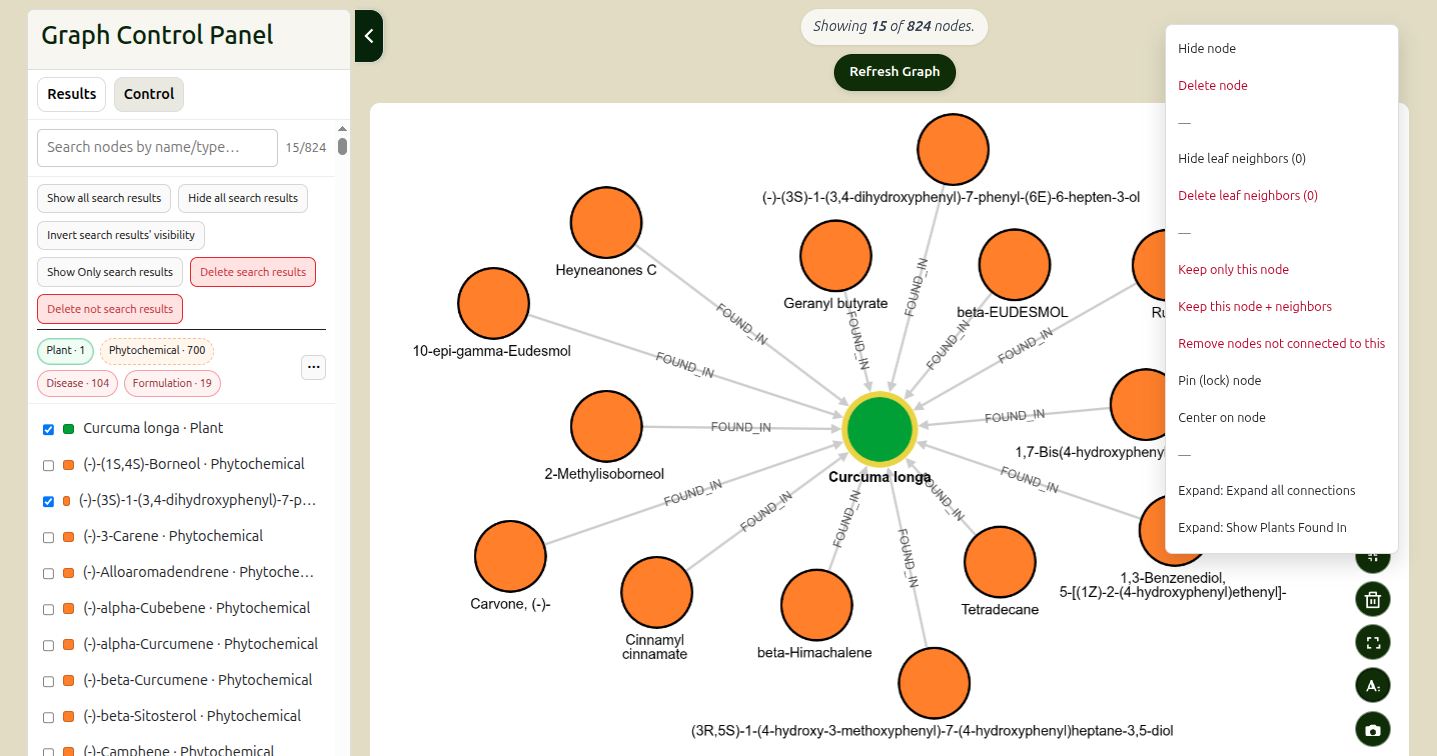This screenshot has width=1437, height=756.
Task: Click the trash delete icon button
Action: [1373, 599]
